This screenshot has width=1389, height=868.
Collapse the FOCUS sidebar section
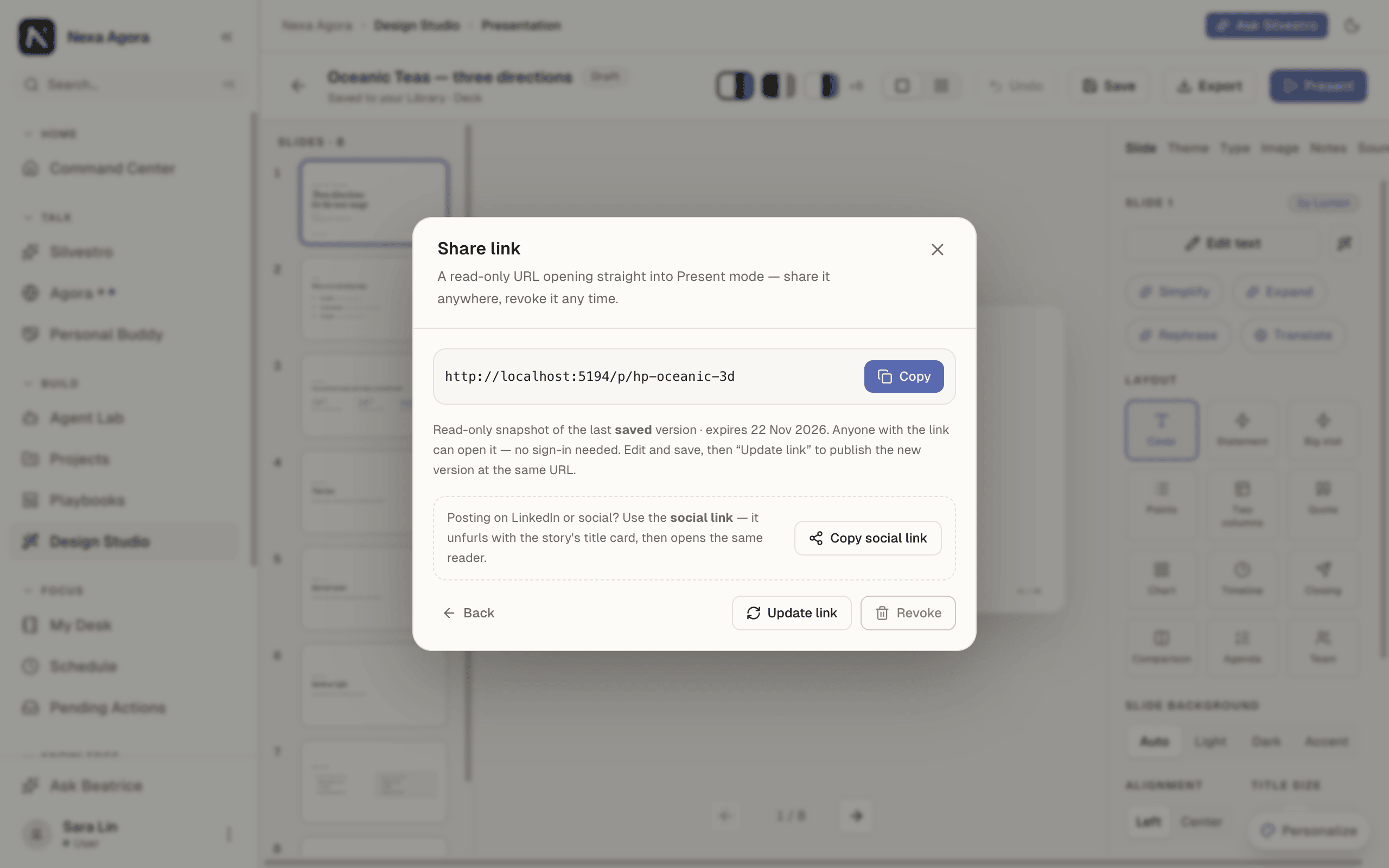coord(54,591)
